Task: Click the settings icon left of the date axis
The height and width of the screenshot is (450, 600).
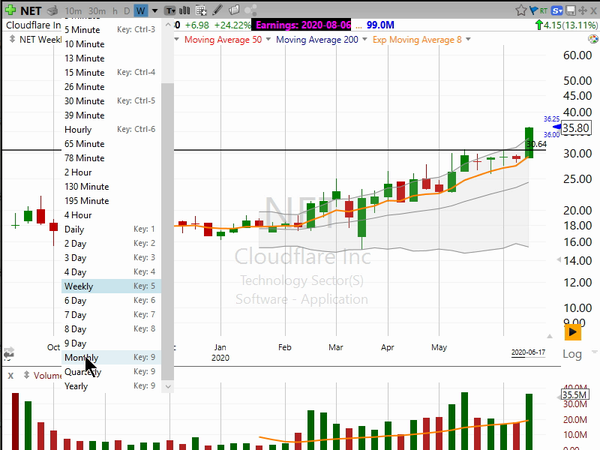Action: coord(9,353)
